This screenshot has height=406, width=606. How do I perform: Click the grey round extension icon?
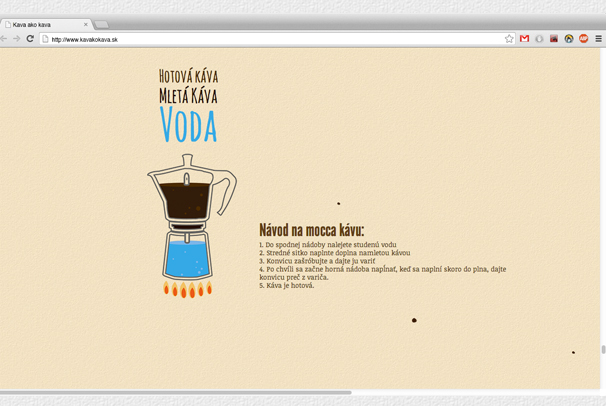tap(539, 39)
